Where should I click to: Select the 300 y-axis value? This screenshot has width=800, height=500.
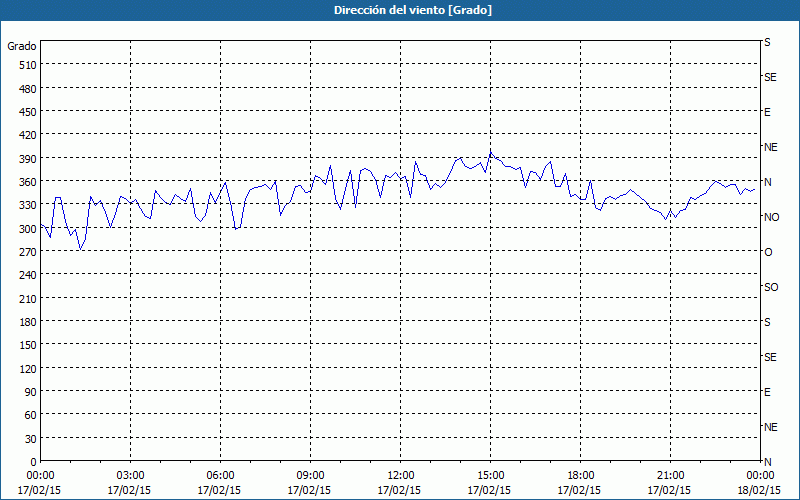point(28,229)
